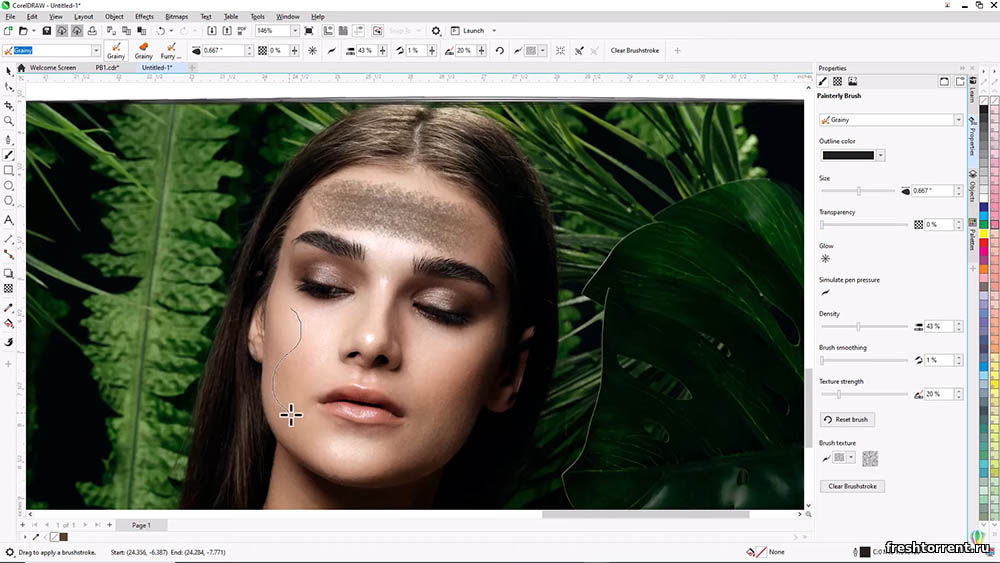Click Texture strength 20% field in Properties
Screen dimensions: 1000x563
coord(939,394)
